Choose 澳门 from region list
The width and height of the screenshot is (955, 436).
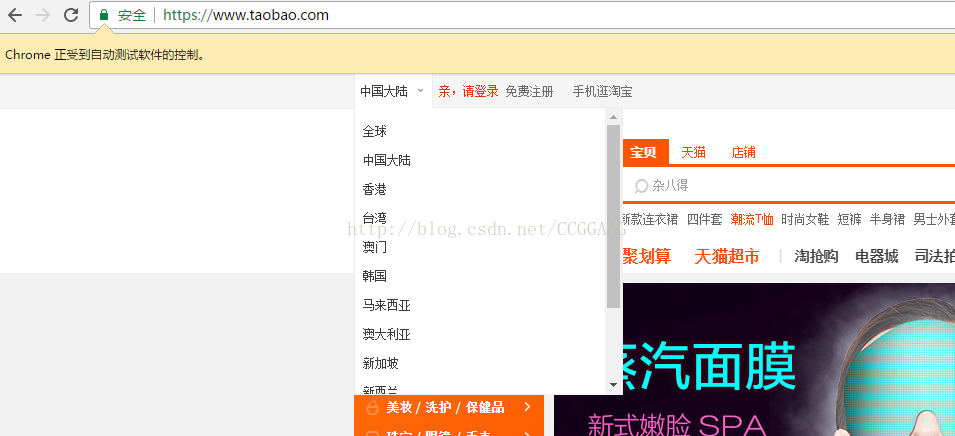(375, 247)
